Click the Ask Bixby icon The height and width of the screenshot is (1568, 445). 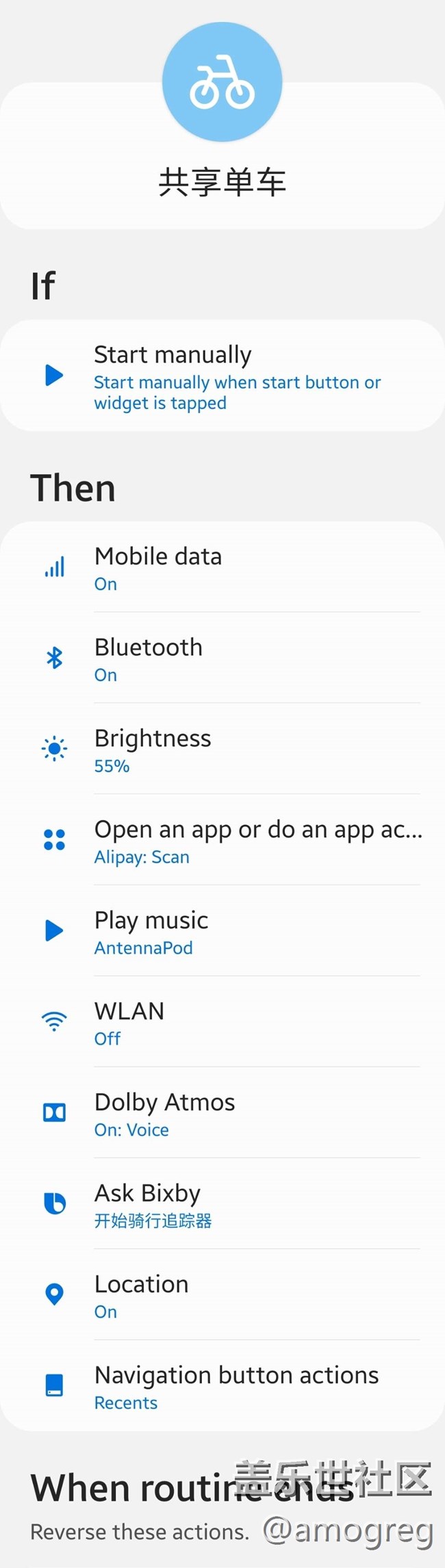54,1203
